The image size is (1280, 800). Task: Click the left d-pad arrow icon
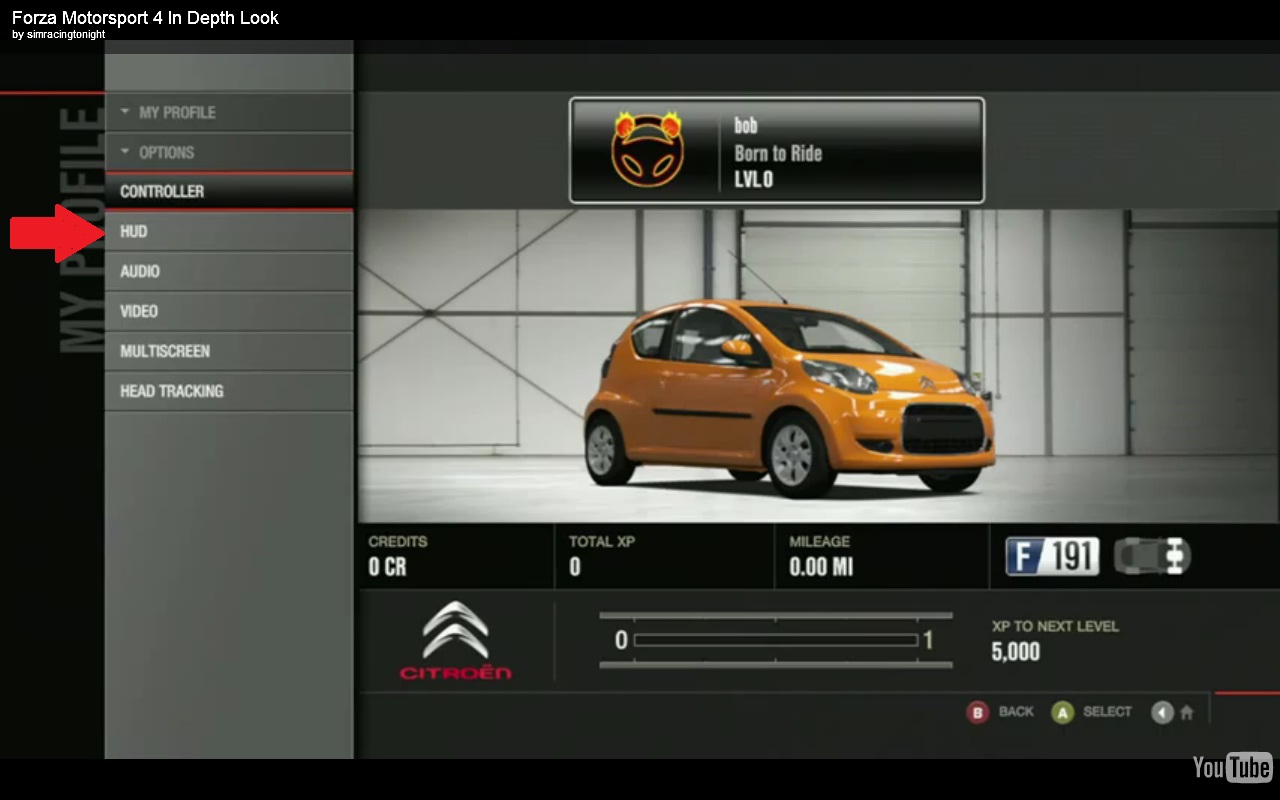pyautogui.click(x=1161, y=712)
